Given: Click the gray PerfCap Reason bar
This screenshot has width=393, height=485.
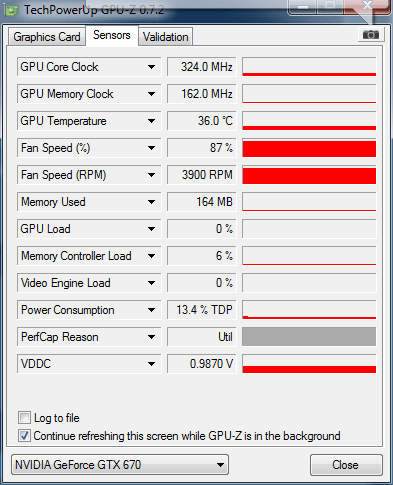Looking at the screenshot, I should (309, 337).
